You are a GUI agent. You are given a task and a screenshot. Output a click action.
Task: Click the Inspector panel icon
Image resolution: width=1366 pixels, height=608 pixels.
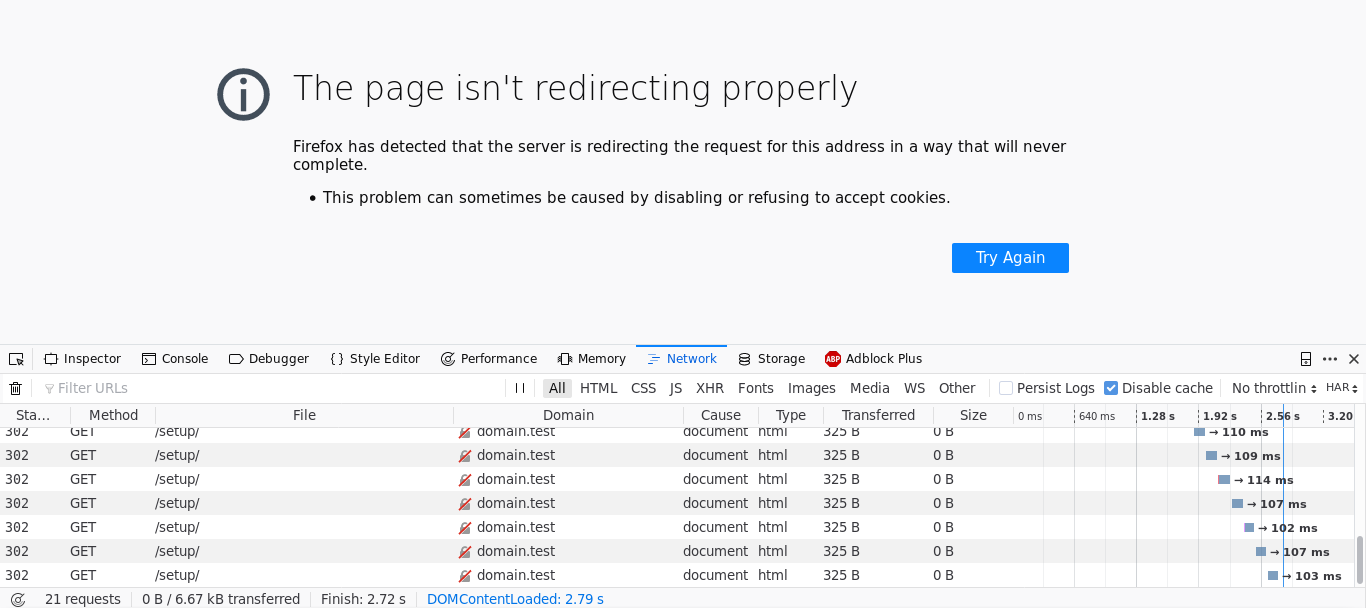pyautogui.click(x=51, y=358)
